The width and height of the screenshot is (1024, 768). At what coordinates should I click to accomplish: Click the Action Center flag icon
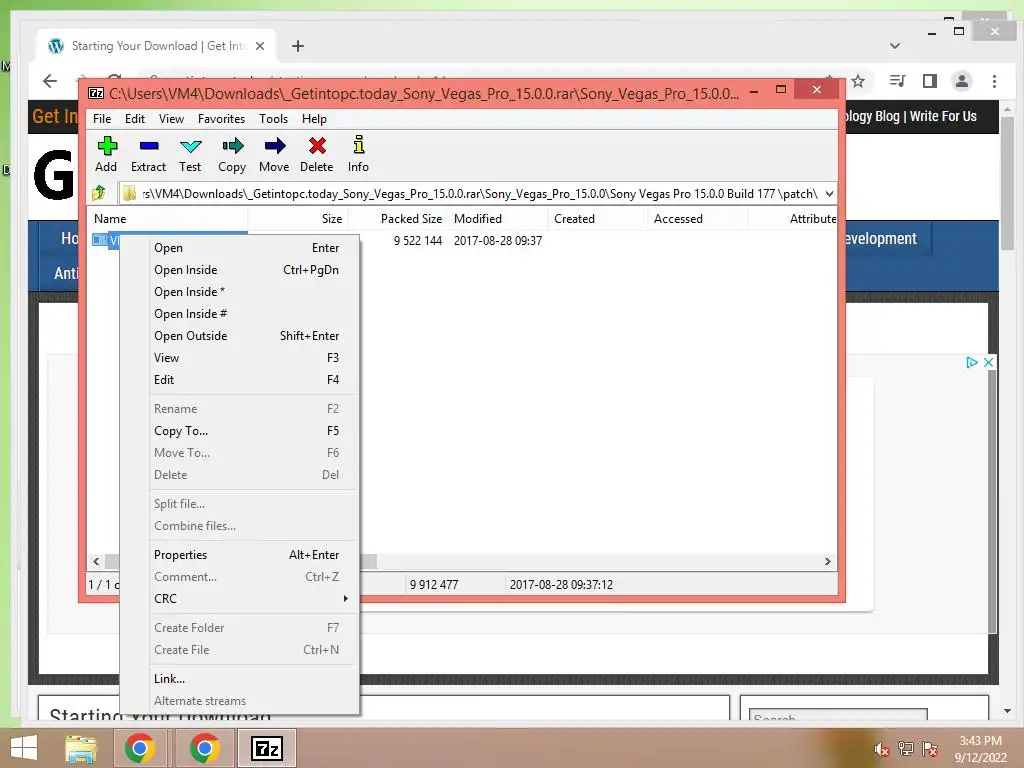930,749
